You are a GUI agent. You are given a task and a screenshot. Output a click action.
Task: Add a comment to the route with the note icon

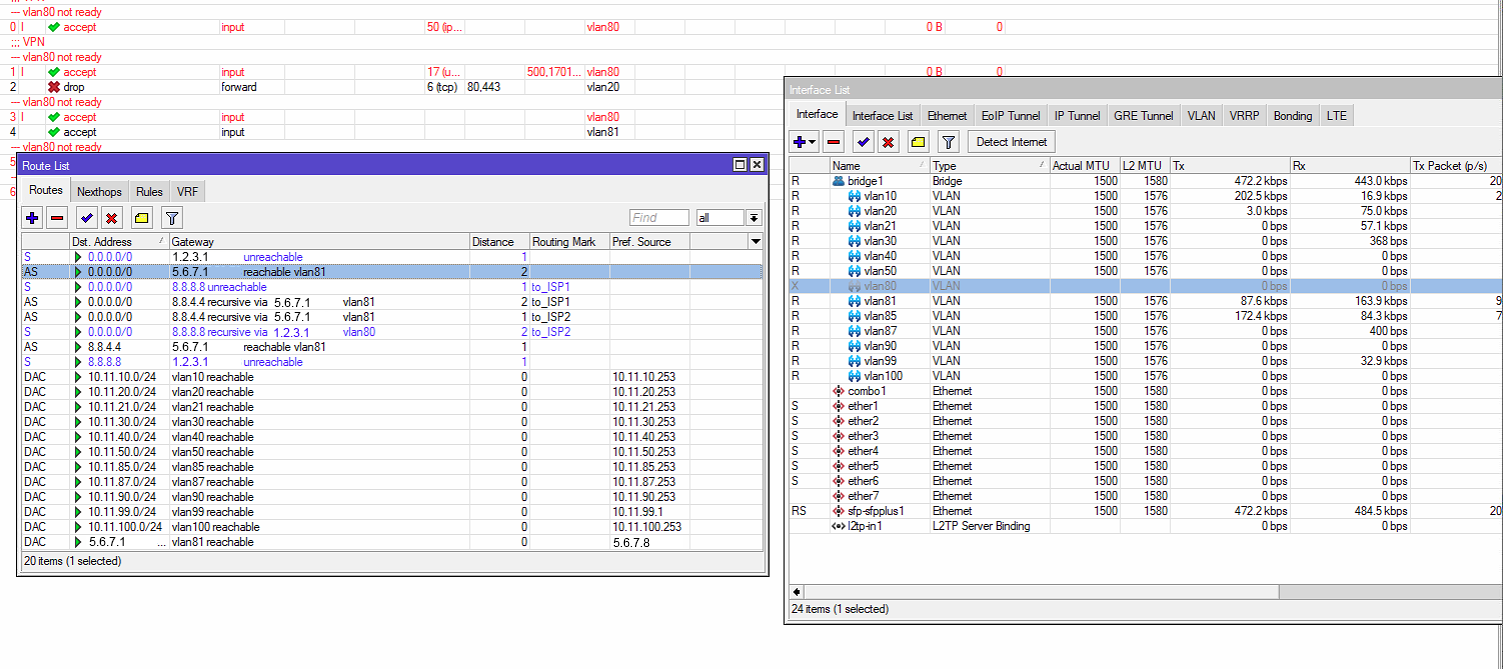click(141, 217)
